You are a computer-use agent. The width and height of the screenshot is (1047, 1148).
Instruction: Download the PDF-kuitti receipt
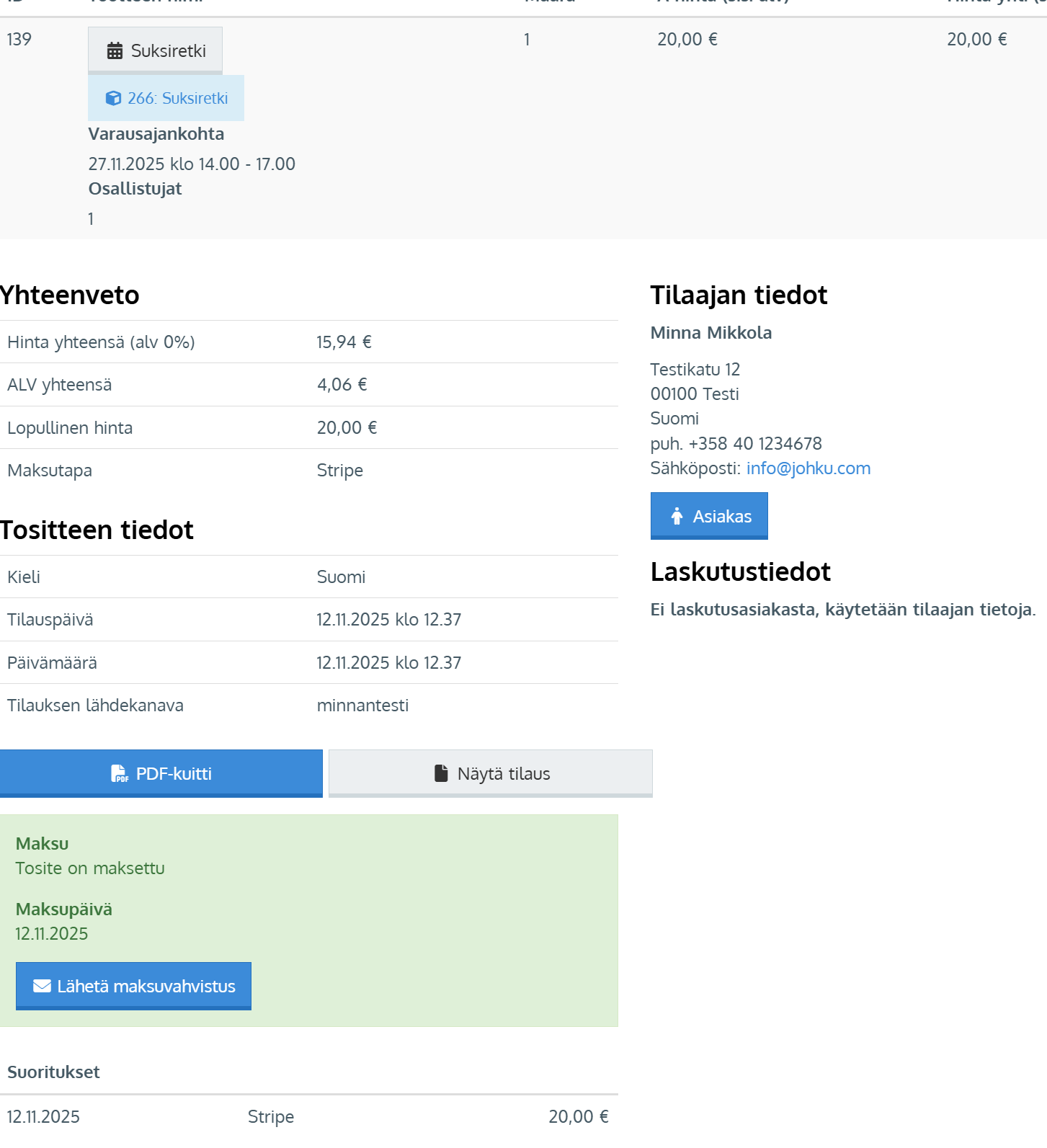[x=161, y=773]
